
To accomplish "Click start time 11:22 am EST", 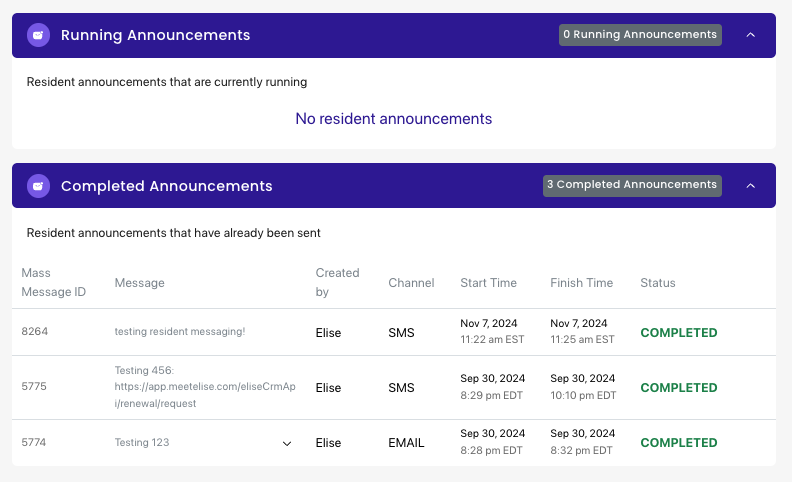I will coord(492,340).
